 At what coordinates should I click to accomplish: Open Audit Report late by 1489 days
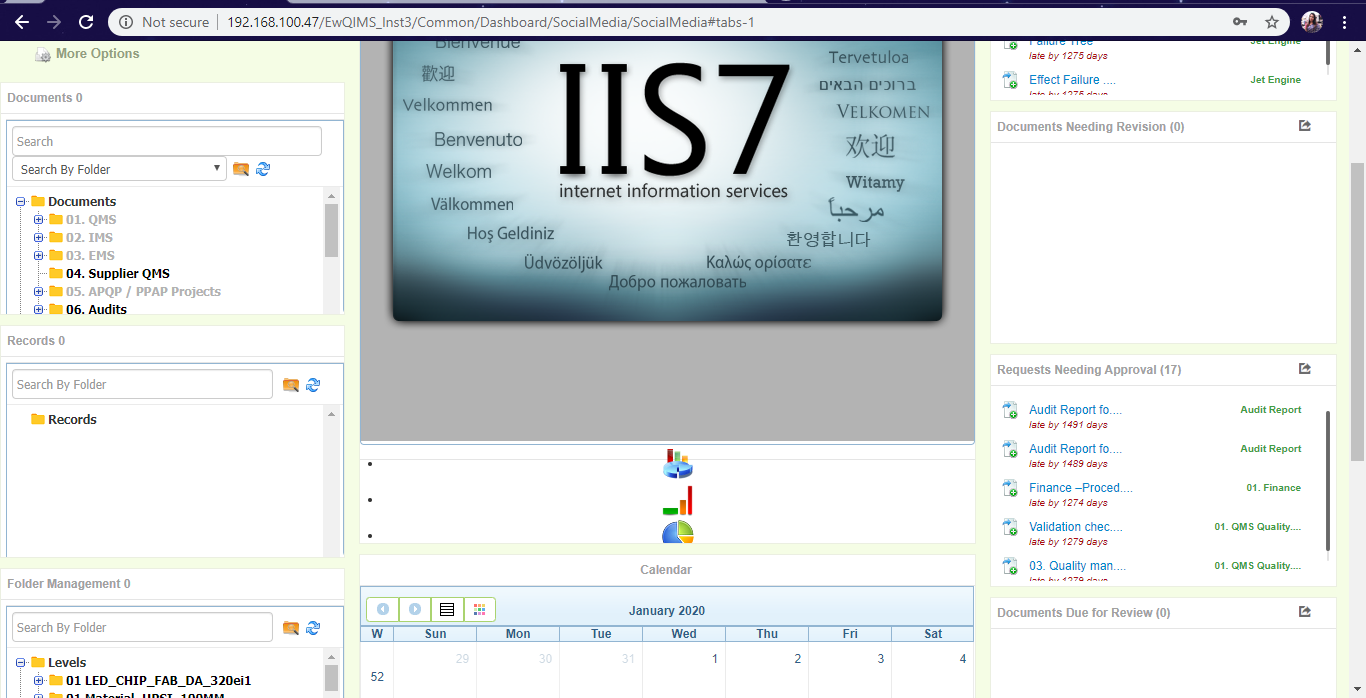pos(1075,449)
